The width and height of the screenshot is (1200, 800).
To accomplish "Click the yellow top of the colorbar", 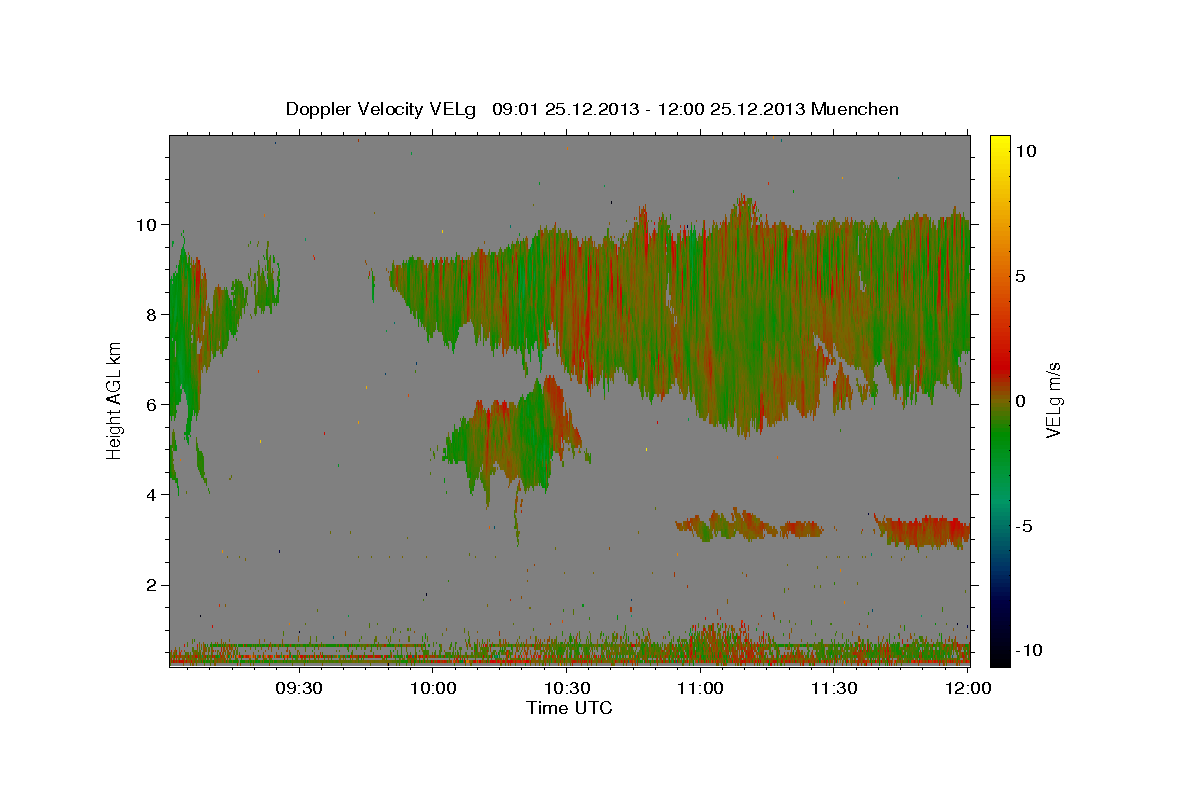I will (x=1000, y=145).
